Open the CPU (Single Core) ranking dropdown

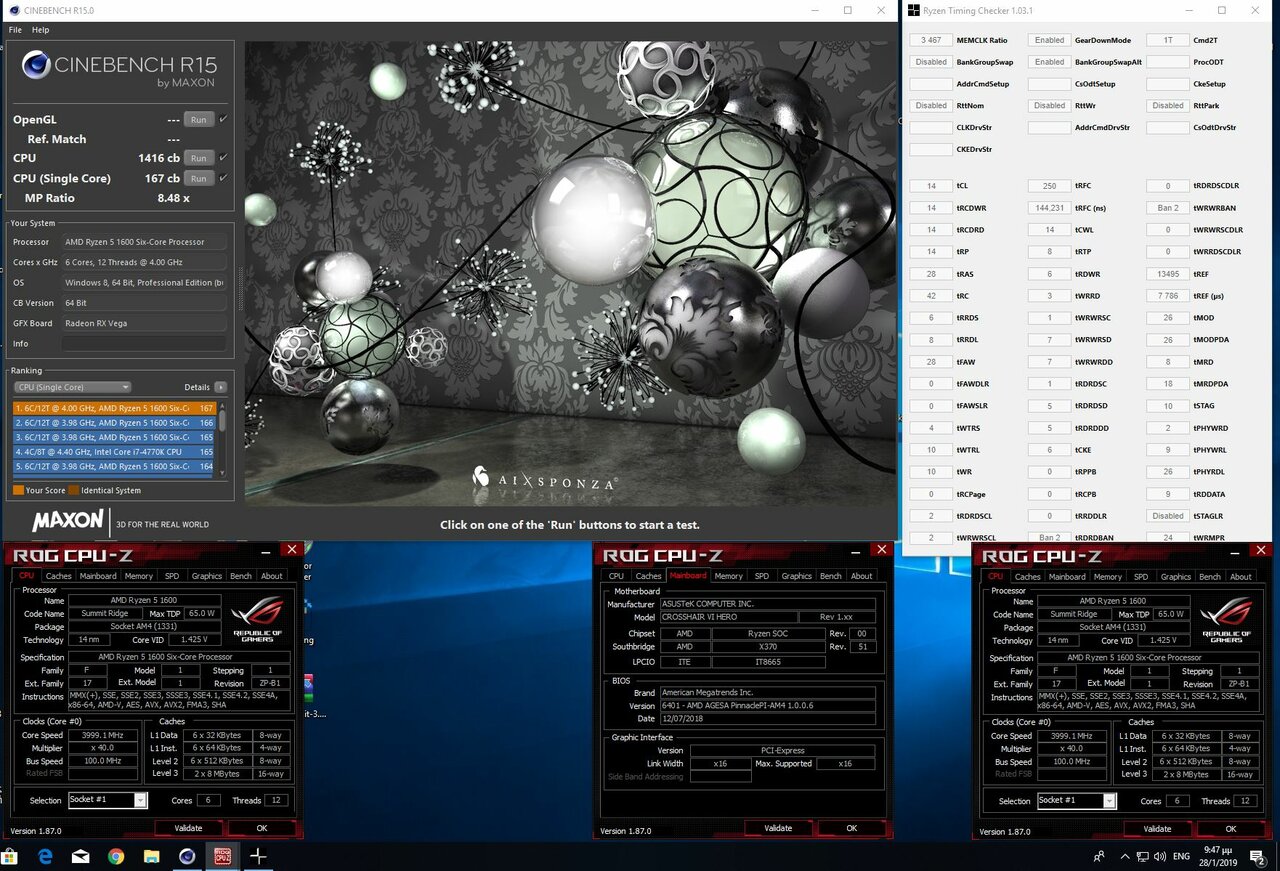point(72,387)
